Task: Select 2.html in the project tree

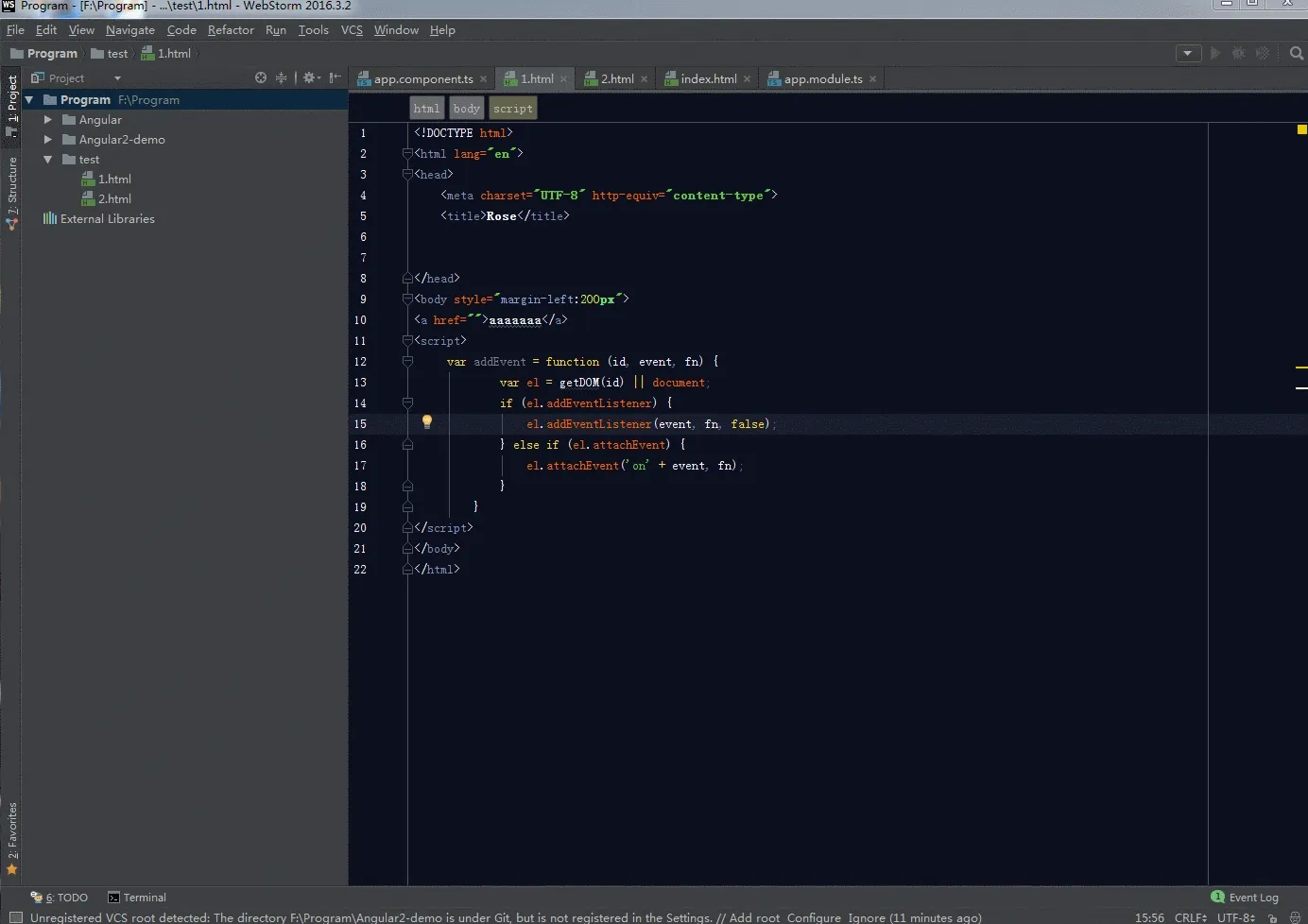Action: click(x=114, y=199)
